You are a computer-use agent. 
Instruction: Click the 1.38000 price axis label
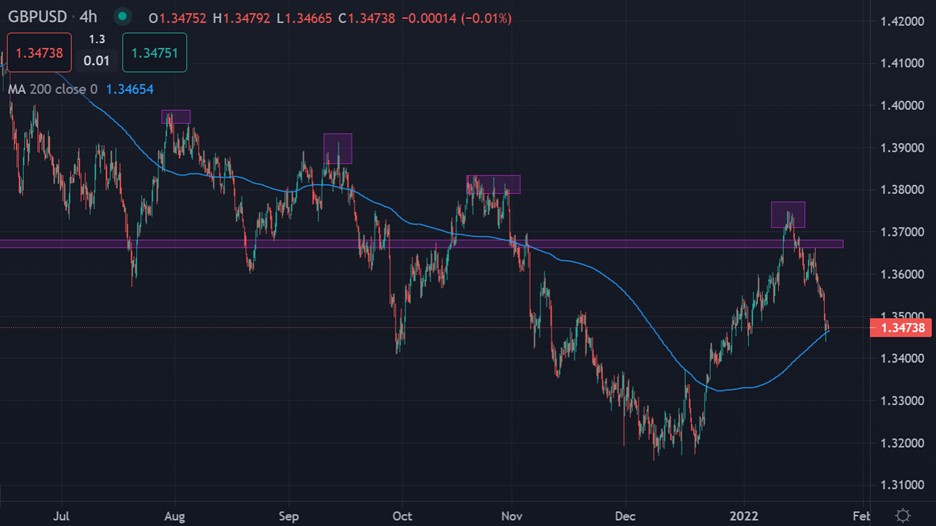click(x=902, y=190)
